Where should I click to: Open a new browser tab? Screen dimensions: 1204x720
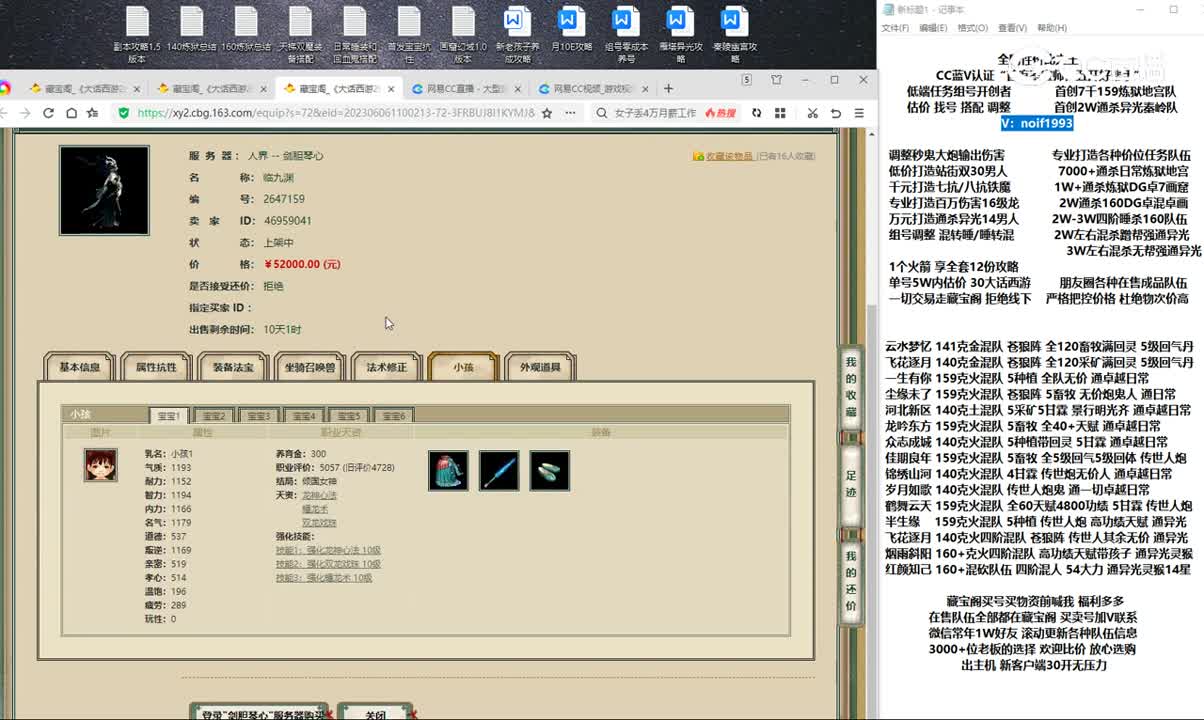(668, 88)
